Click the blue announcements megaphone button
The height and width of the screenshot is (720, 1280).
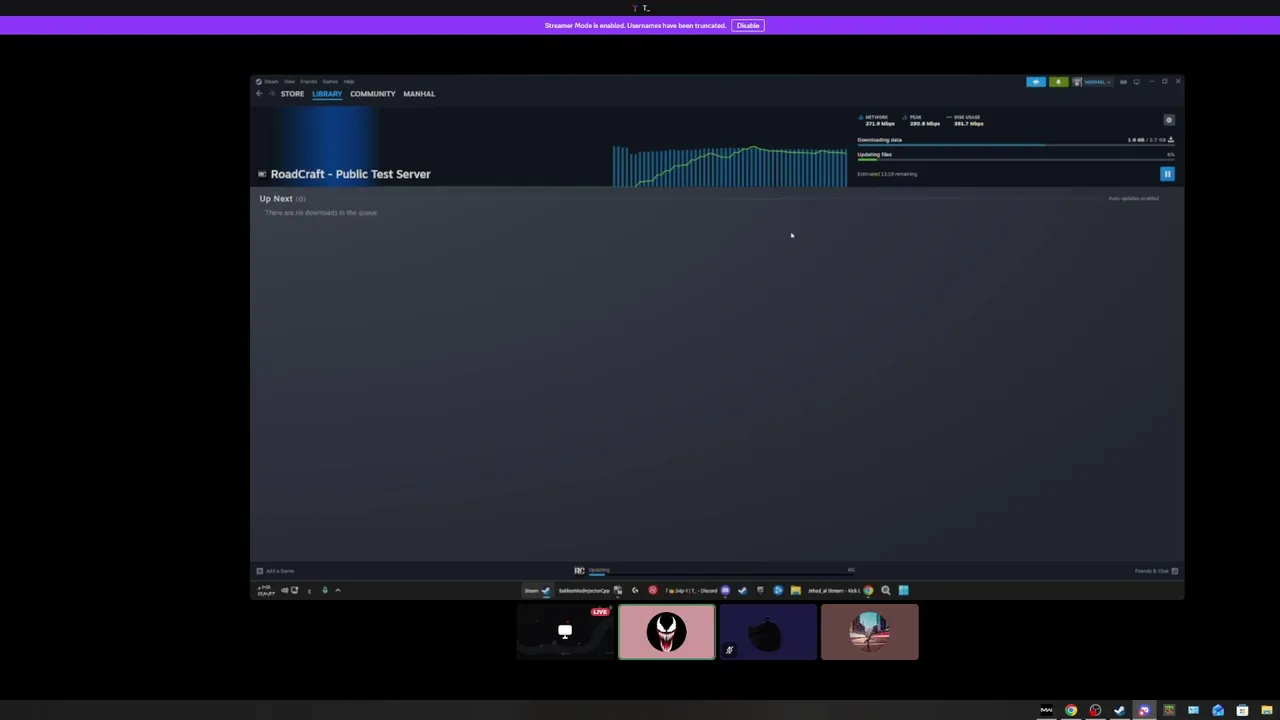(1036, 82)
